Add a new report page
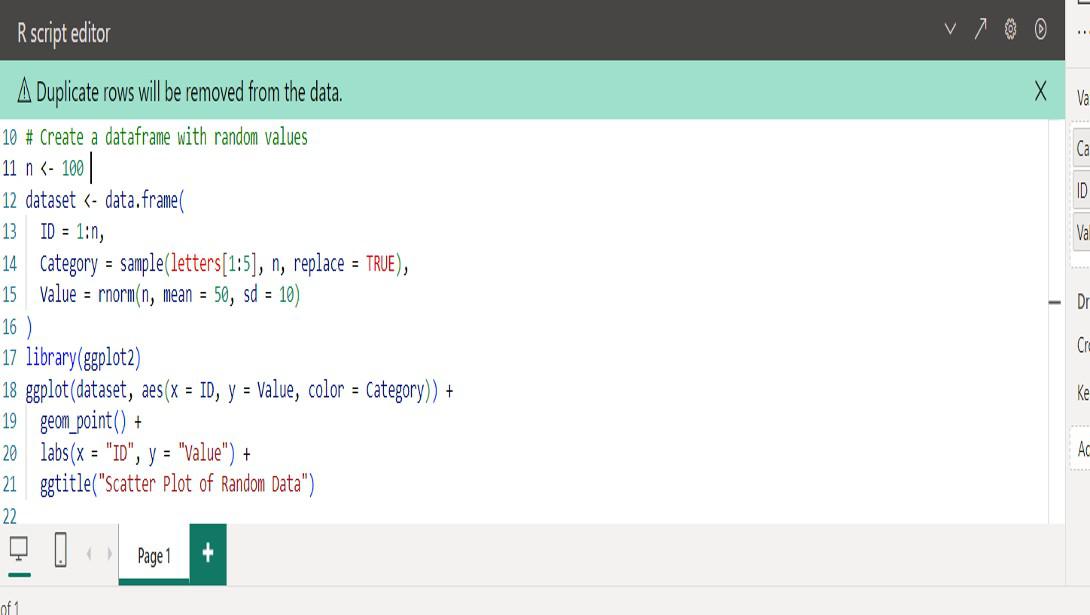 click(x=208, y=554)
